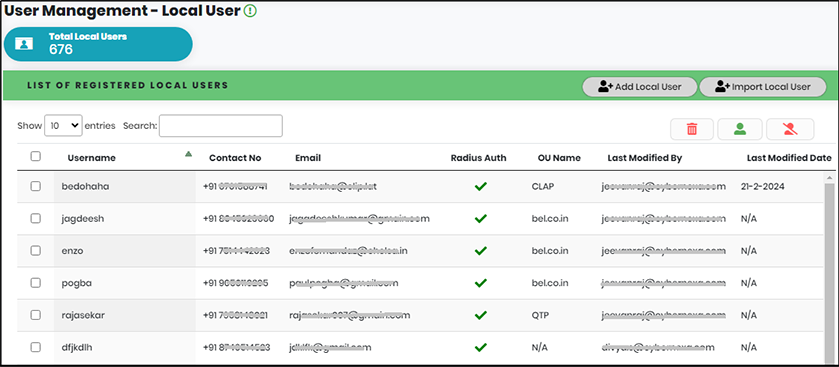839x367 pixels.
Task: Click the table's vertical scrollbar
Action: point(829,273)
